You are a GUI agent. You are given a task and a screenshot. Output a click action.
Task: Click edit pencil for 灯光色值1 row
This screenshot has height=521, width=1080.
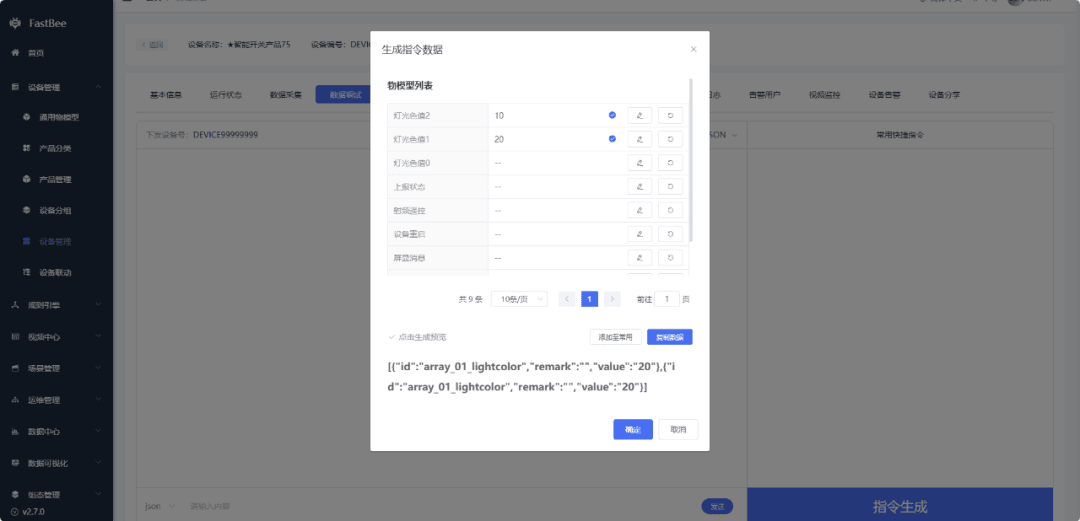639,139
